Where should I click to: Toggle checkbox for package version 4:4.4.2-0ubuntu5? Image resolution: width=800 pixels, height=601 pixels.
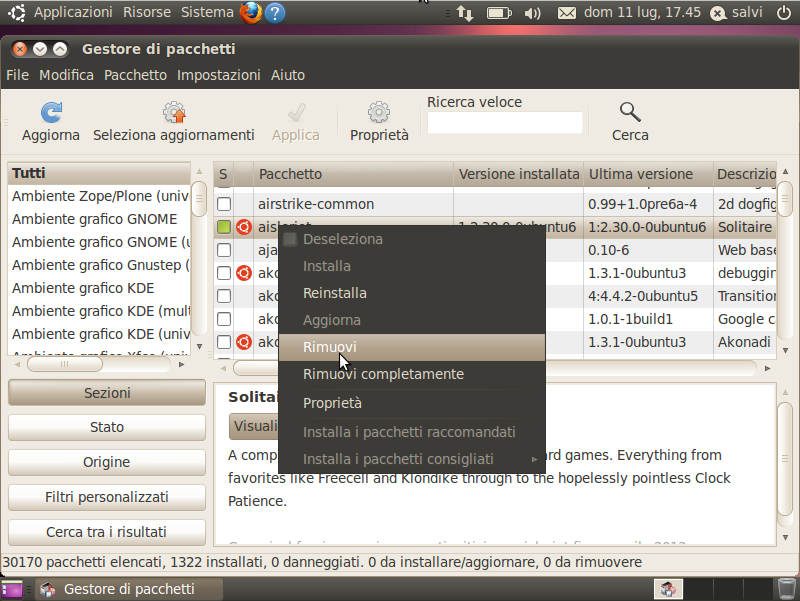tap(224, 296)
